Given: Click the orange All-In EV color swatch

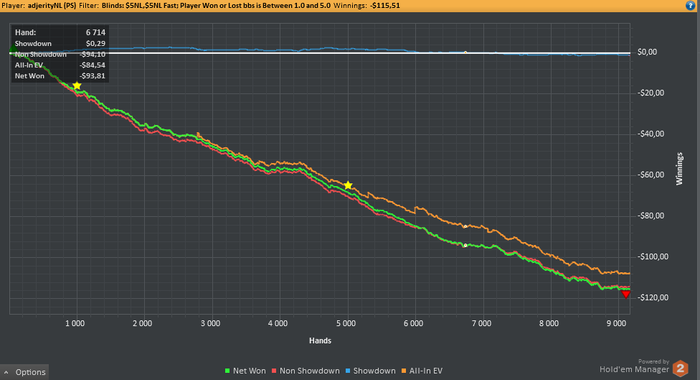Looking at the screenshot, I should [404, 371].
